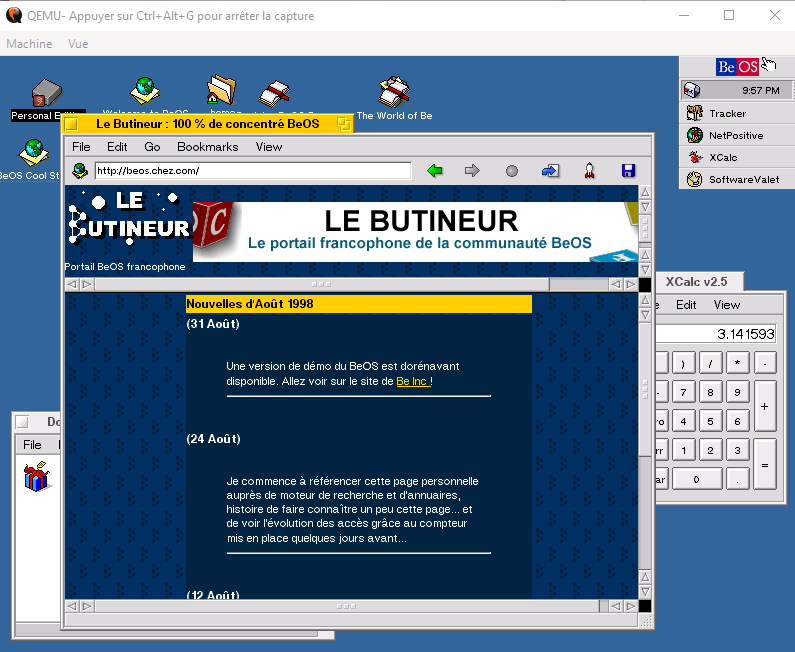Open the Bookmarks menu
This screenshot has height=652, width=795.
207,147
